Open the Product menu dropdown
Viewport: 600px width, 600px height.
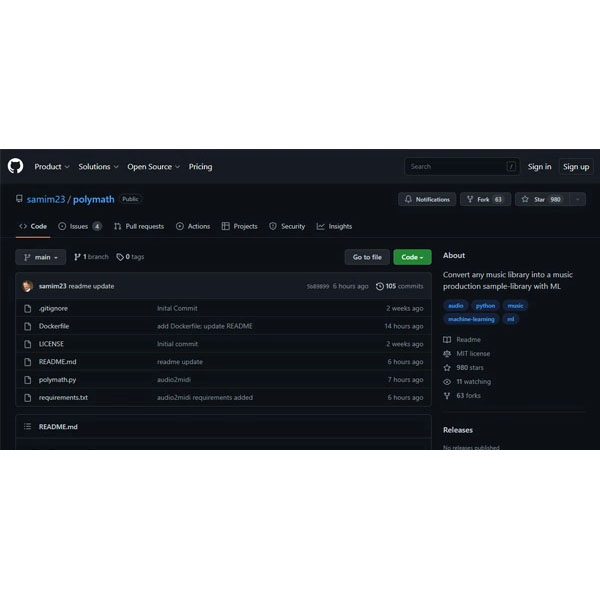point(51,167)
